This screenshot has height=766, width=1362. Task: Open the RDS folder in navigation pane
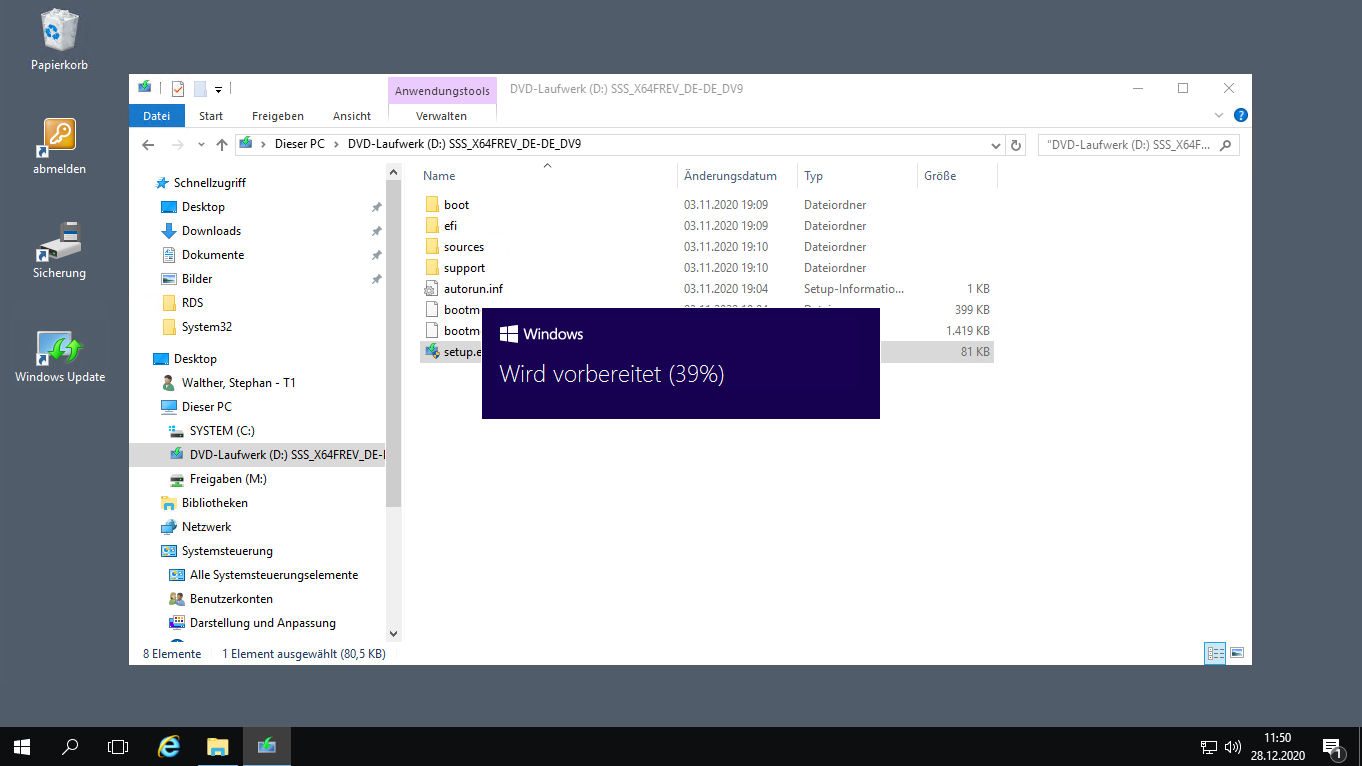tap(192, 303)
